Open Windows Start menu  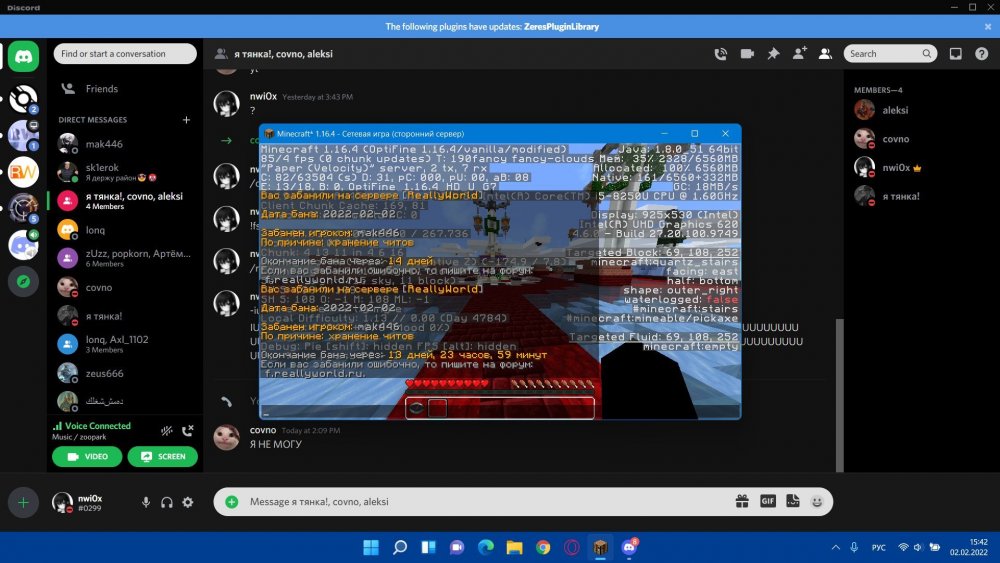(371, 547)
